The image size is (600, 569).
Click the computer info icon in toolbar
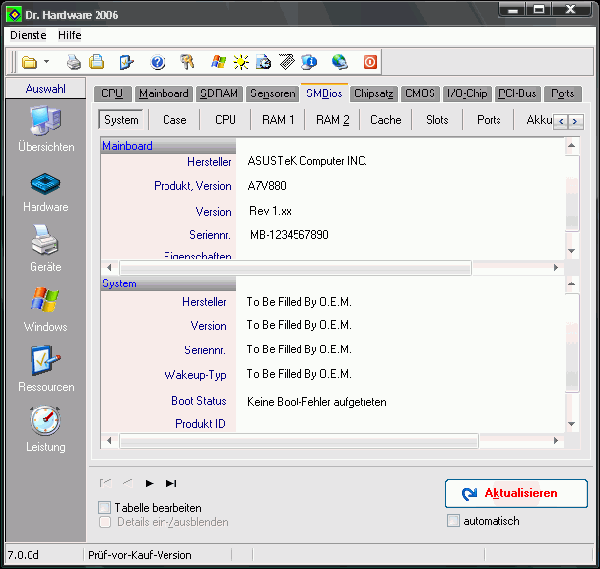pyautogui.click(x=309, y=62)
